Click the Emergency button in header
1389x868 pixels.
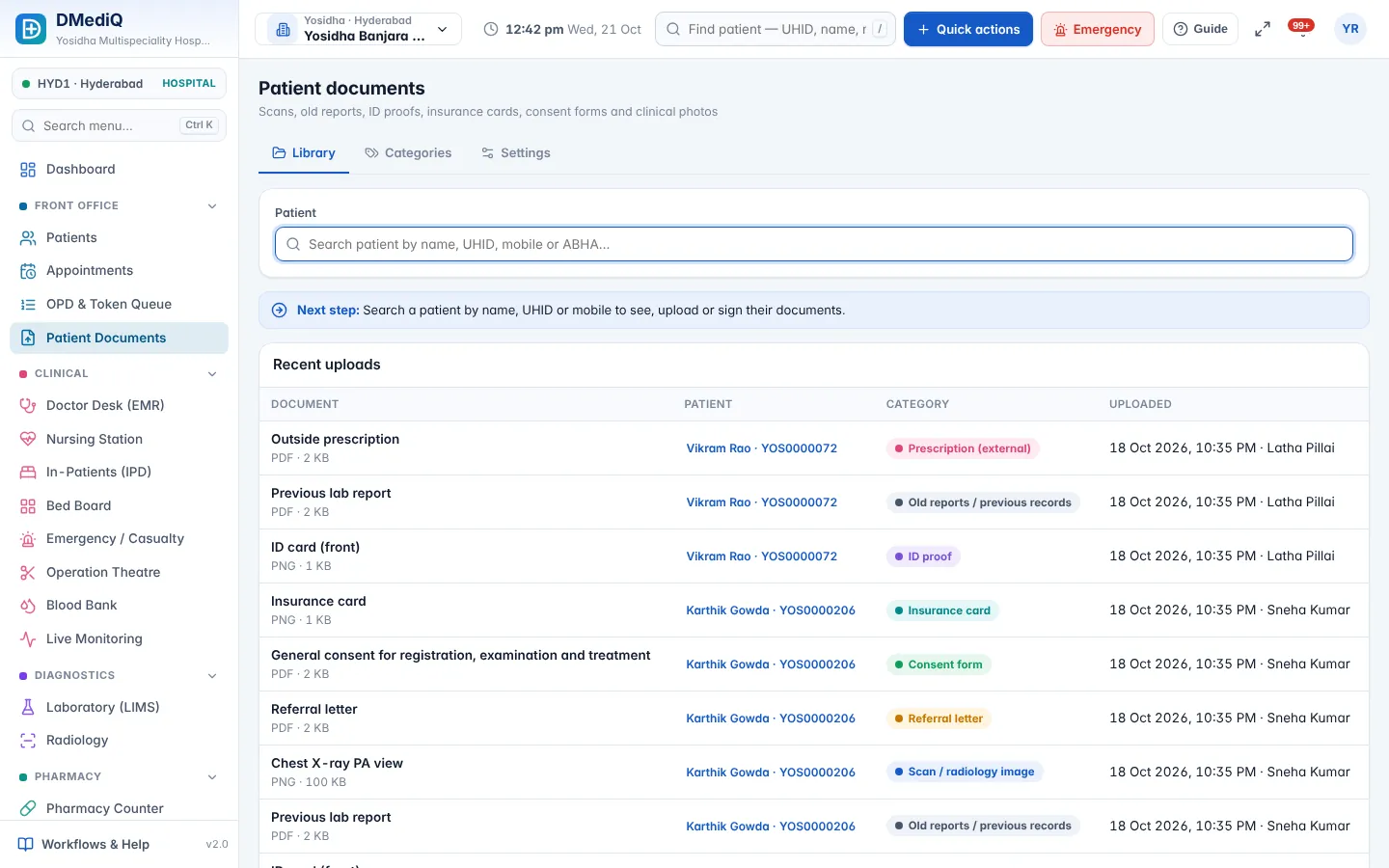click(x=1098, y=29)
